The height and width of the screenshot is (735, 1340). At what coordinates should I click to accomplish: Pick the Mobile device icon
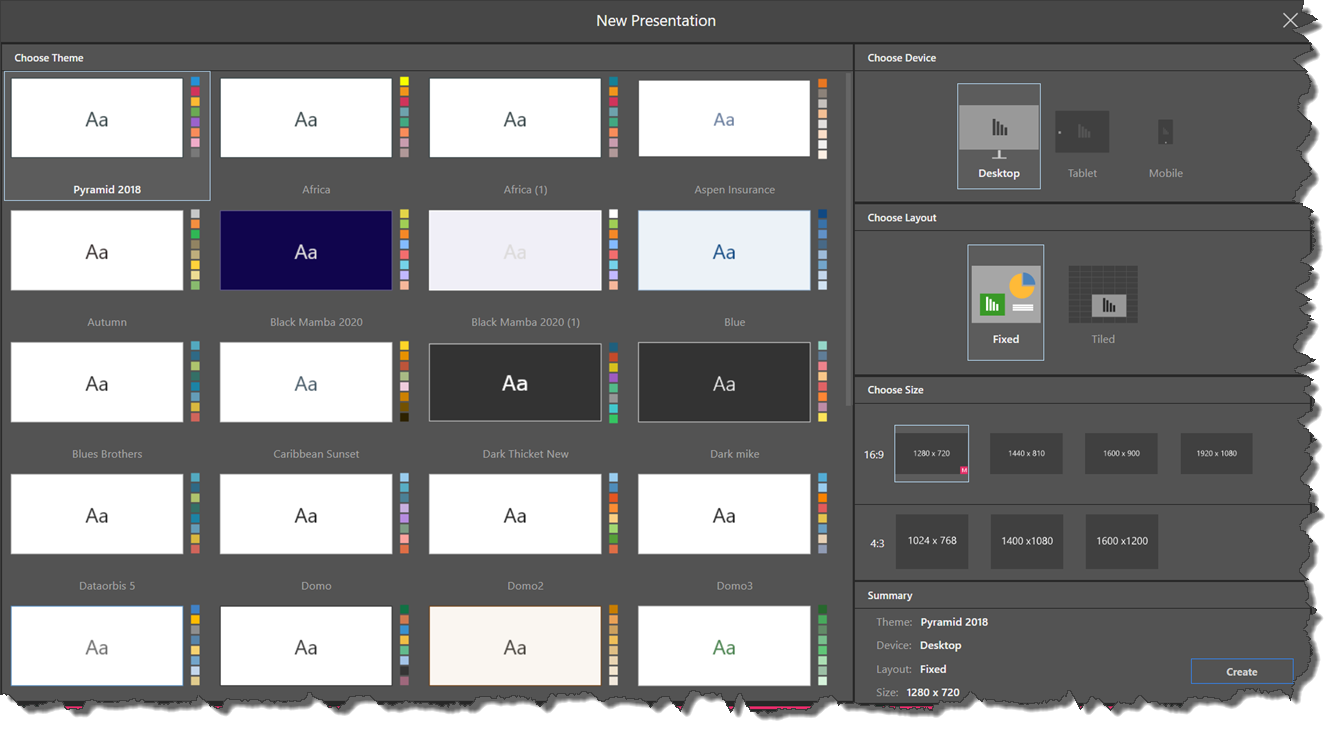click(1165, 133)
